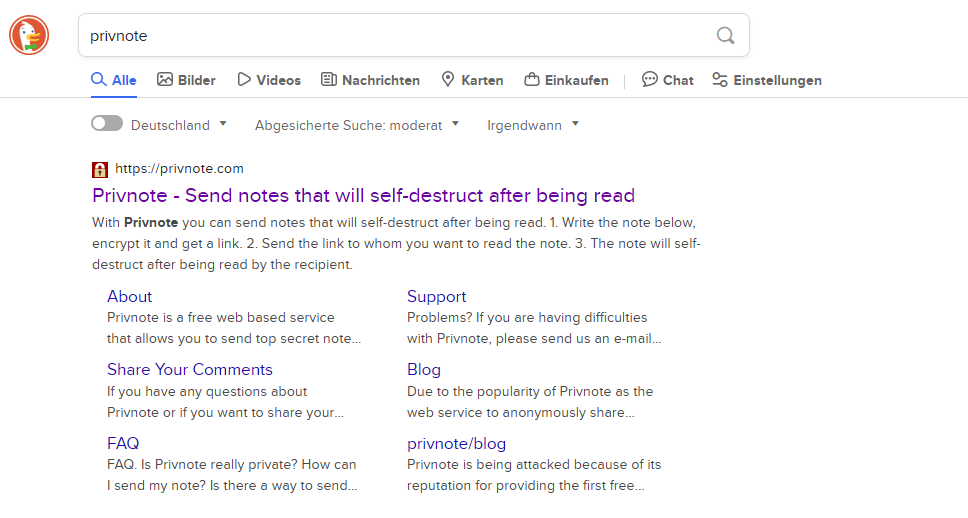Switch to the Nachrichten tab
This screenshot has width=968, height=518.
[x=370, y=80]
